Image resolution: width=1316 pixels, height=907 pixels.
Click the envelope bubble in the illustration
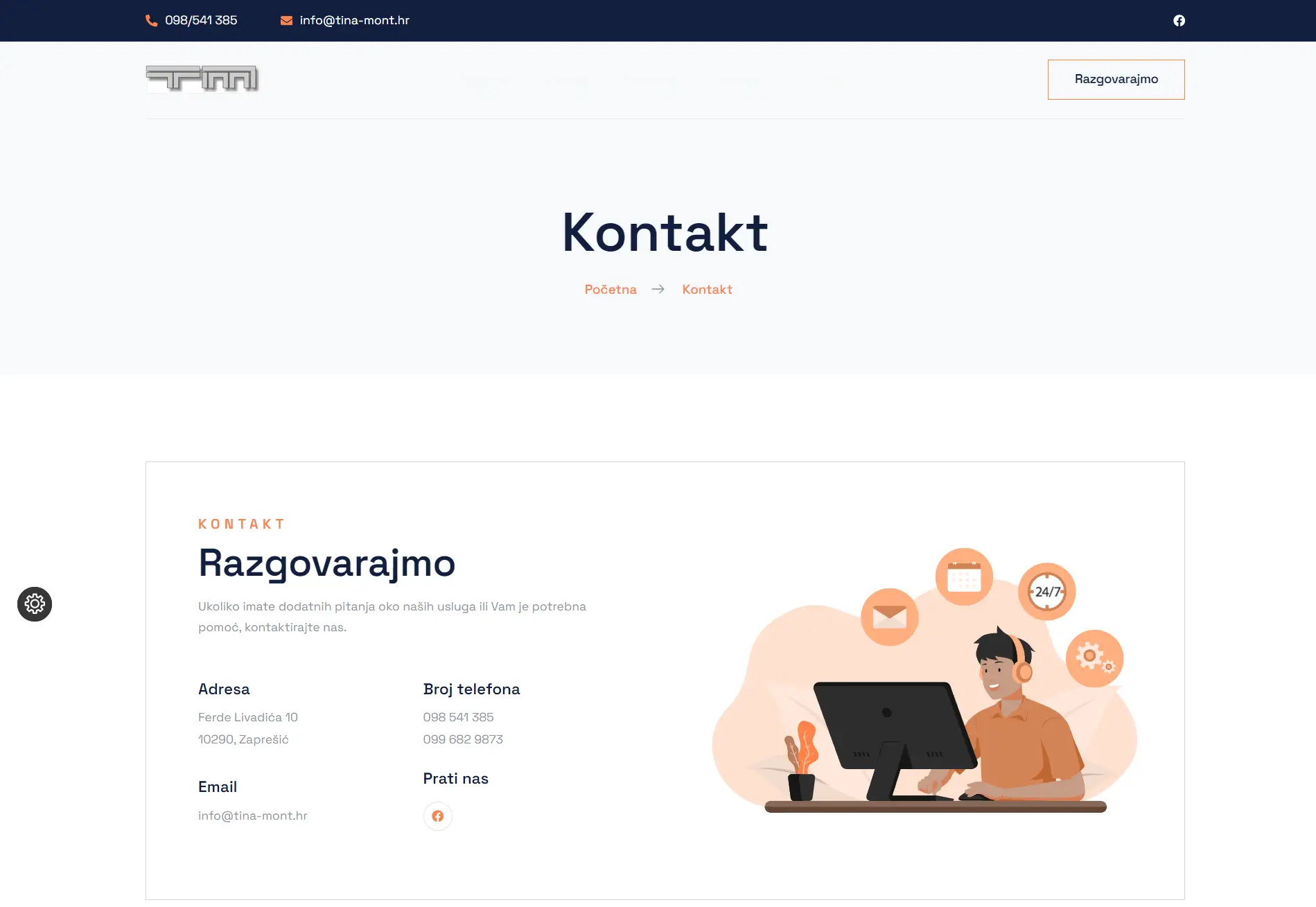(889, 617)
